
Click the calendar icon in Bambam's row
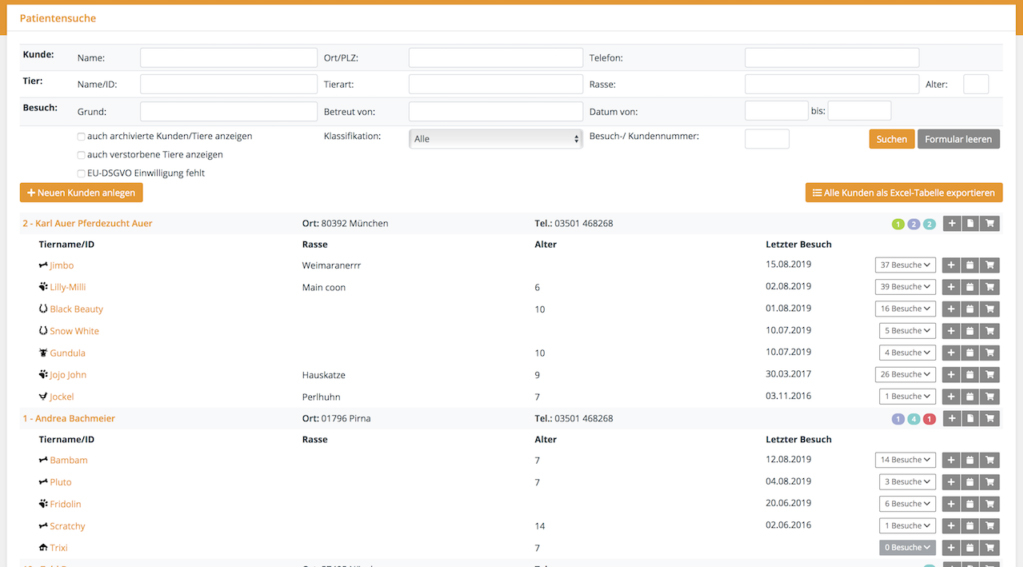(x=970, y=460)
